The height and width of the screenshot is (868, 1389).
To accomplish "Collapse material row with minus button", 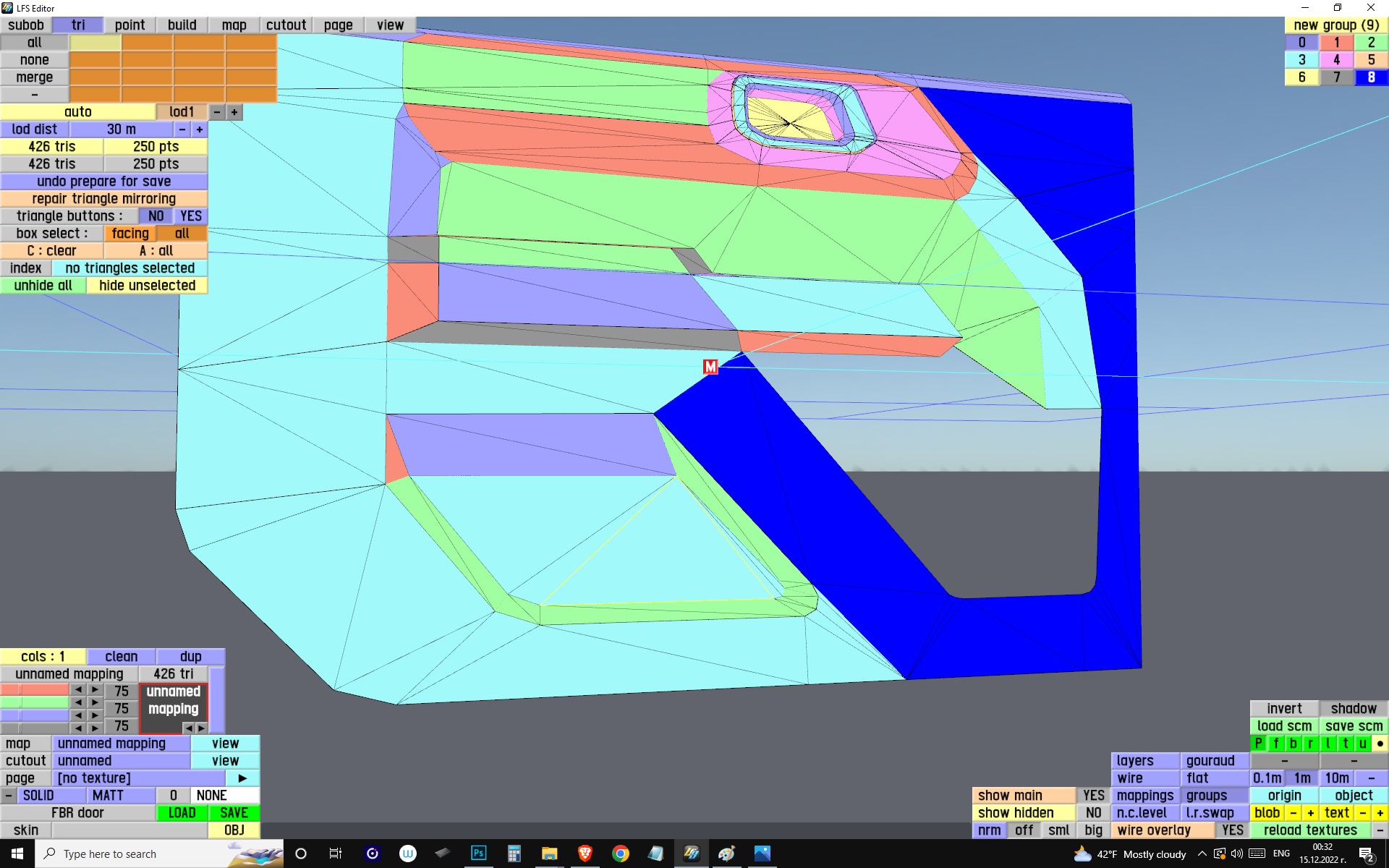I will pos(8,795).
